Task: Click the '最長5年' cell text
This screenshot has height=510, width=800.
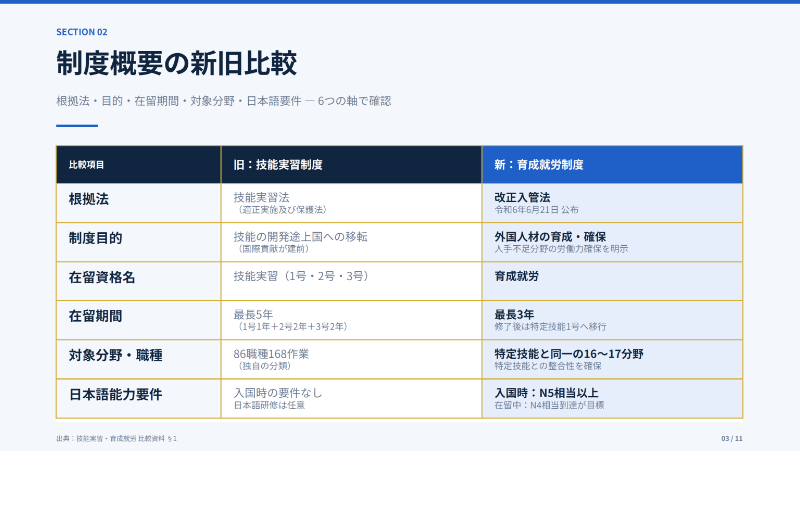Action: pyautogui.click(x=253, y=315)
